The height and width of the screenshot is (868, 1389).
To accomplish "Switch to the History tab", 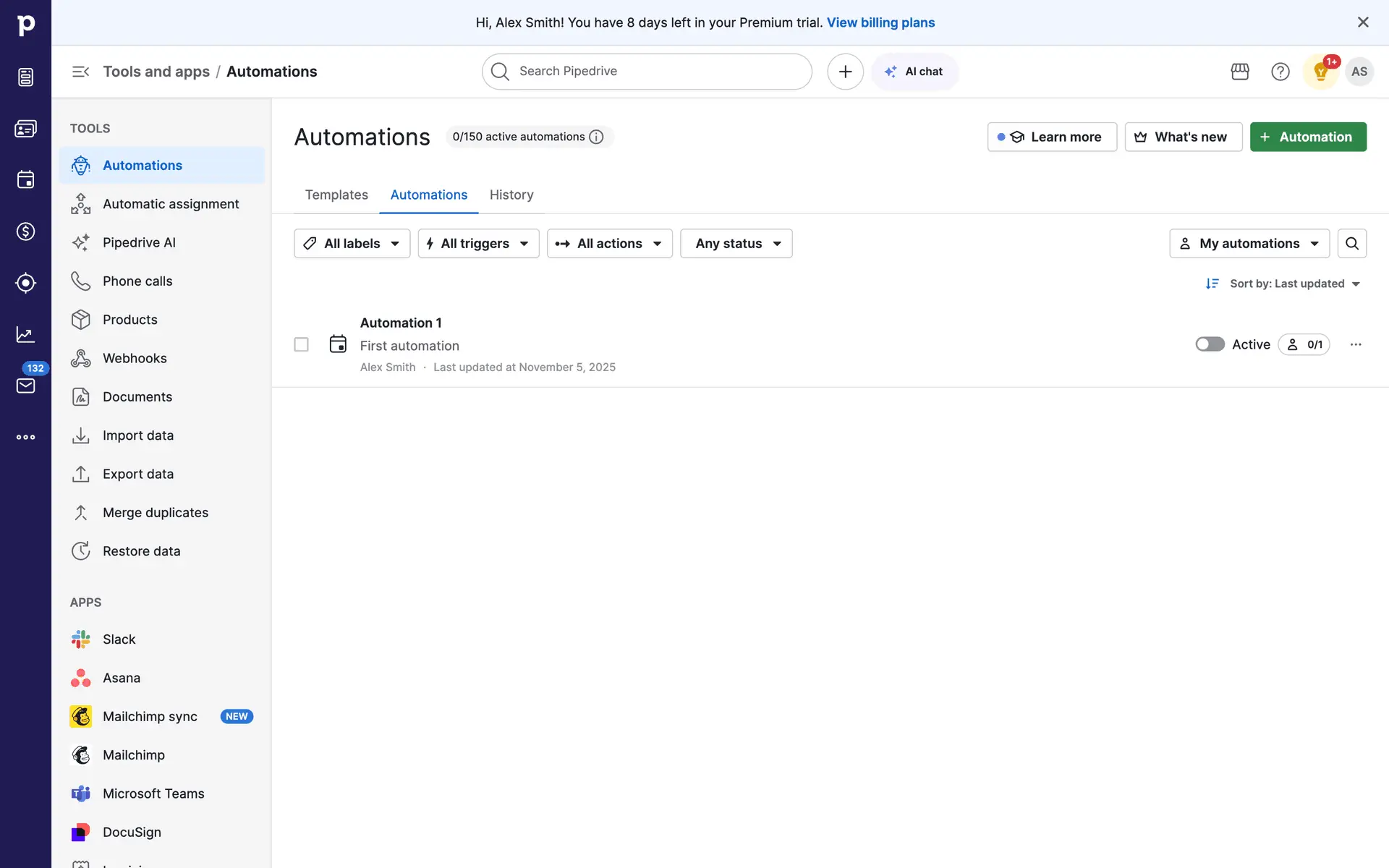I will [511, 195].
